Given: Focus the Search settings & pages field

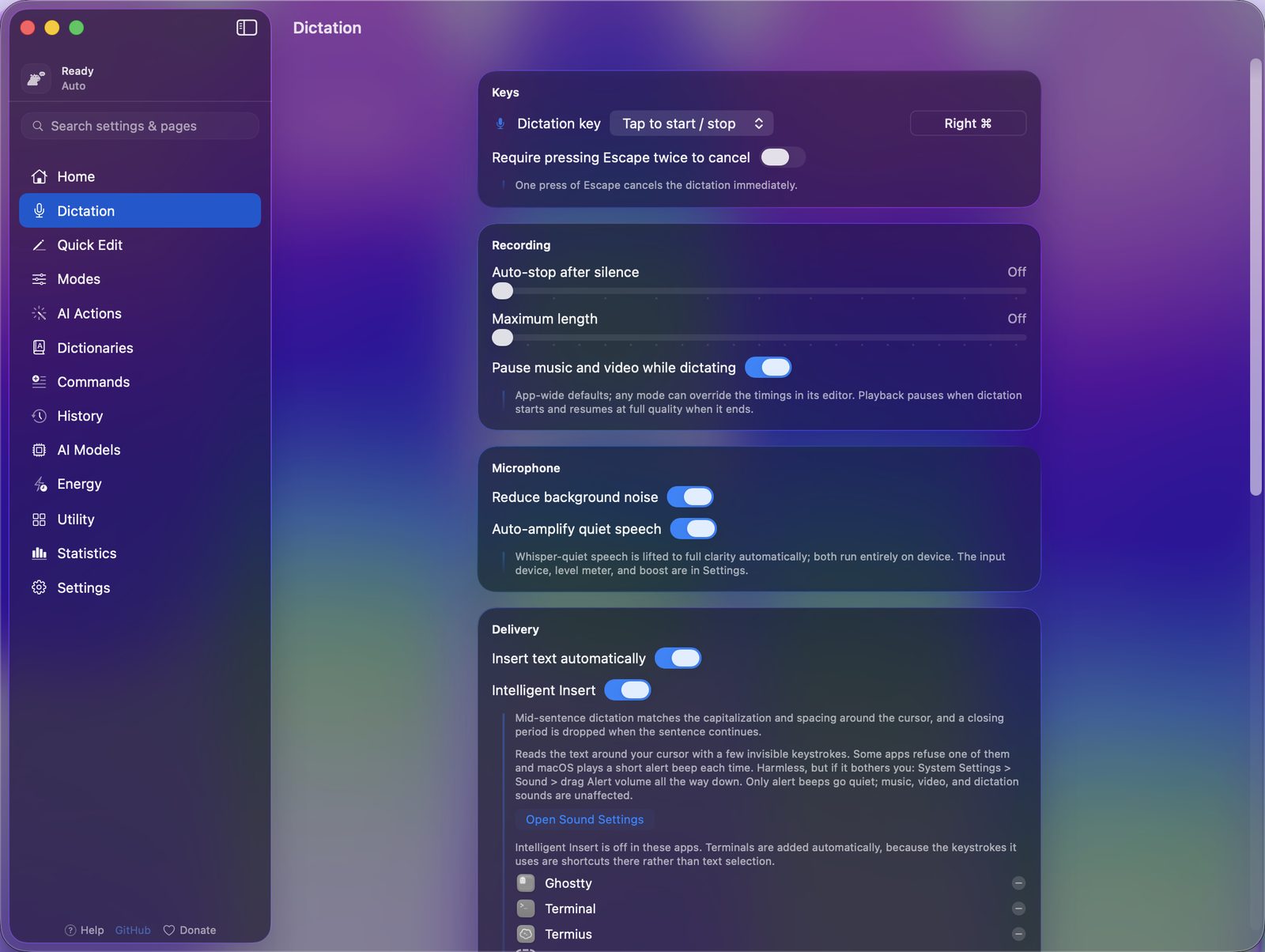Looking at the screenshot, I should 140,126.
